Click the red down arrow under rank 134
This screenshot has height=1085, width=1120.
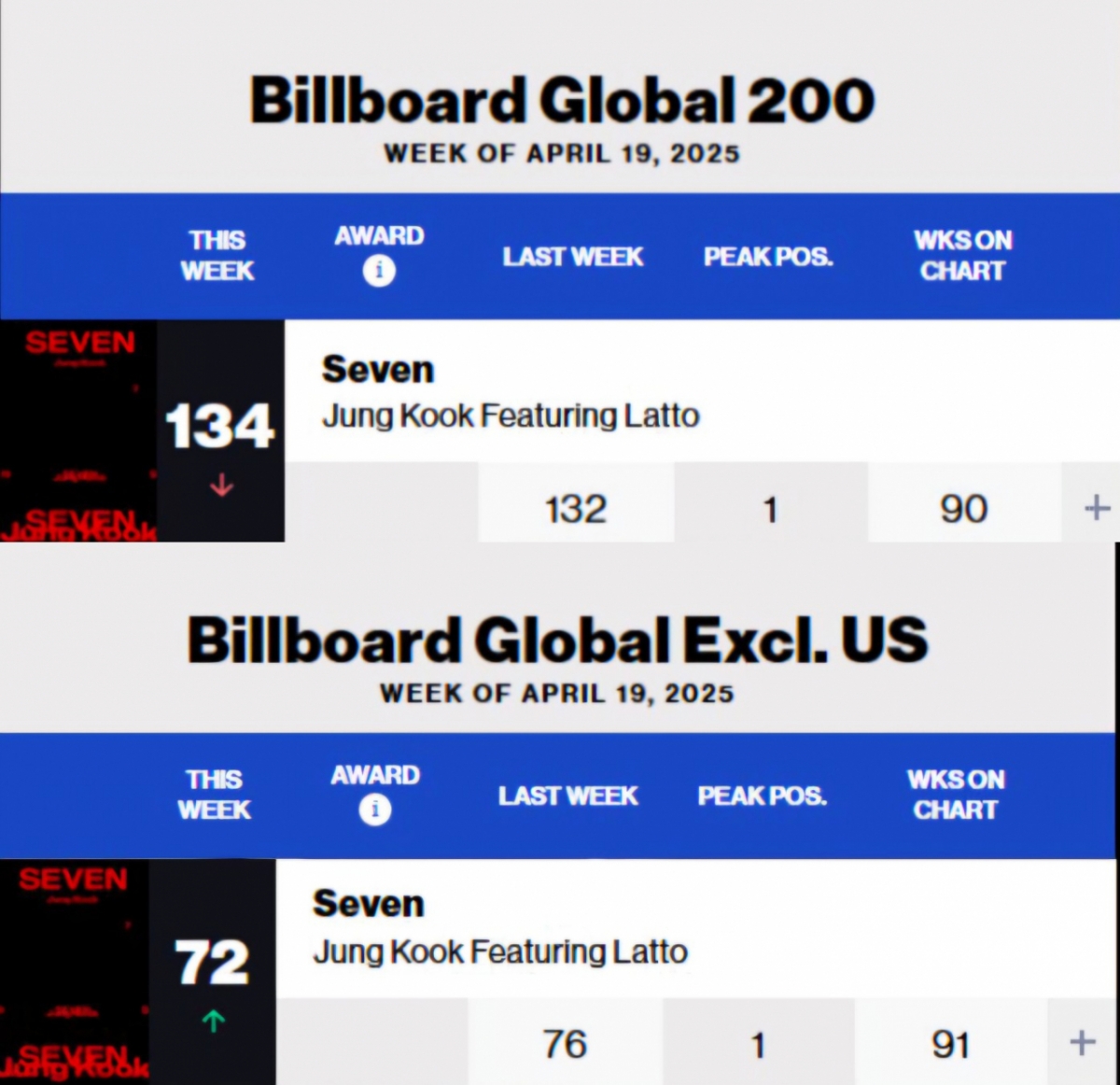[221, 486]
